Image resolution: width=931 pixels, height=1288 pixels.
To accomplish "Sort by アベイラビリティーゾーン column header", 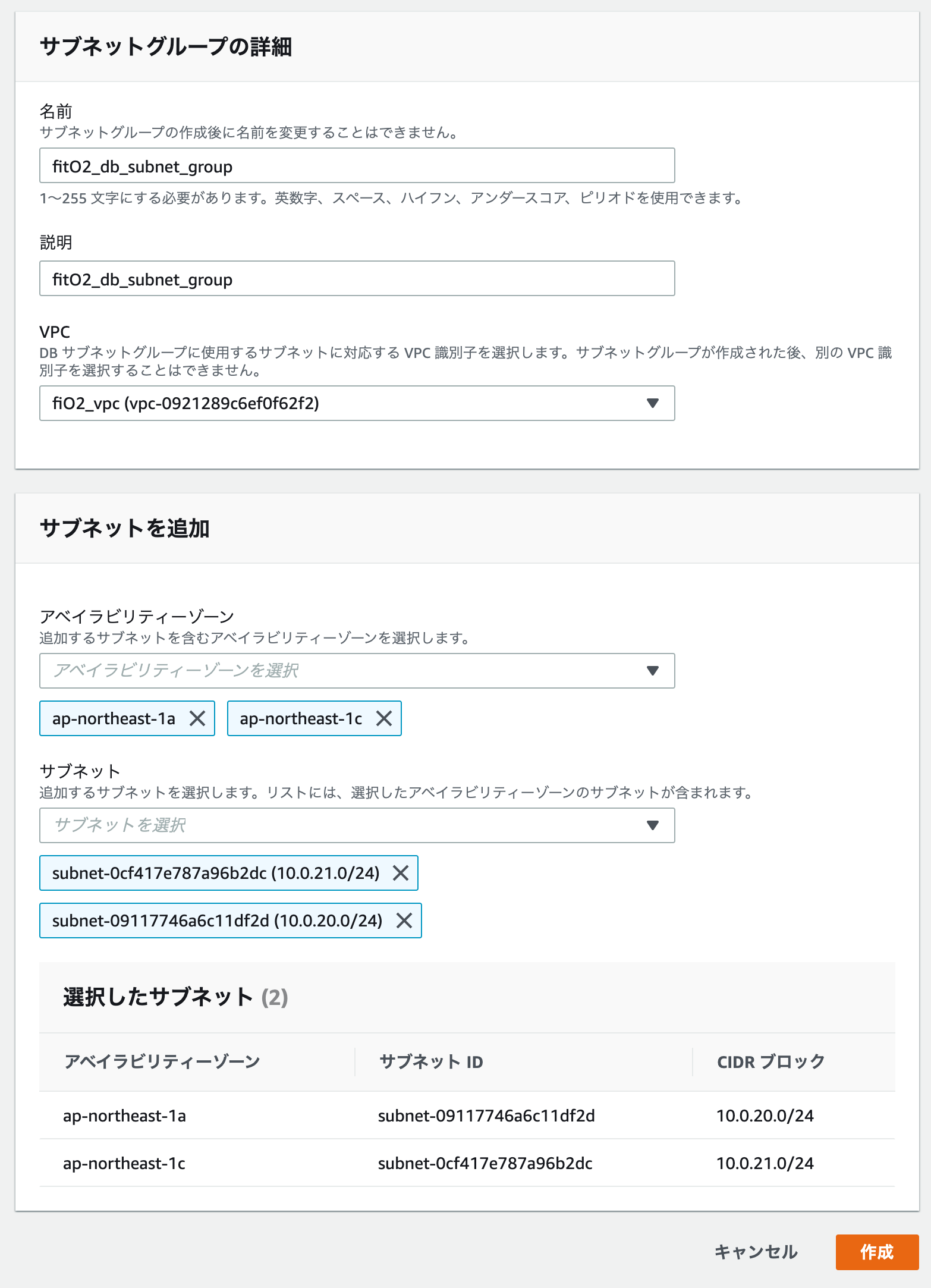I will (162, 1061).
